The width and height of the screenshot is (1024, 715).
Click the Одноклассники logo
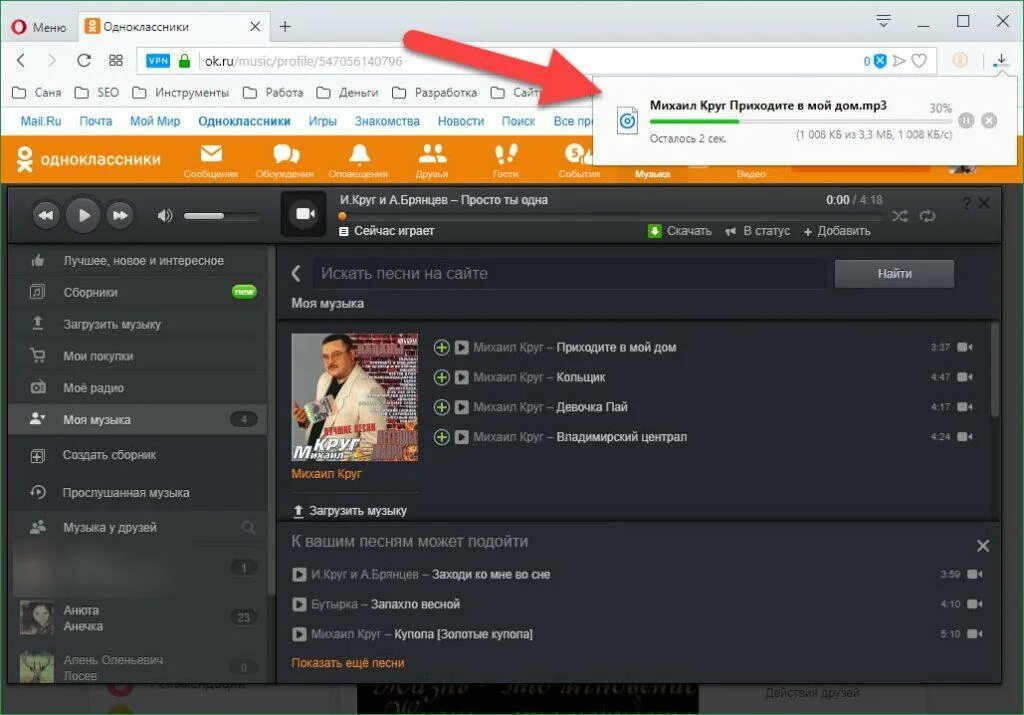pyautogui.click(x=88, y=159)
